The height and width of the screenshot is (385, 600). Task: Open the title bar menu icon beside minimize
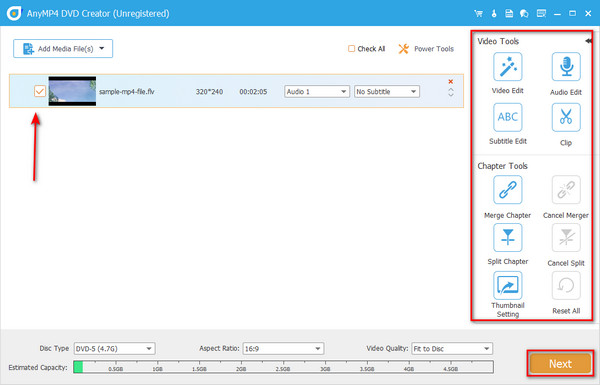click(x=541, y=14)
